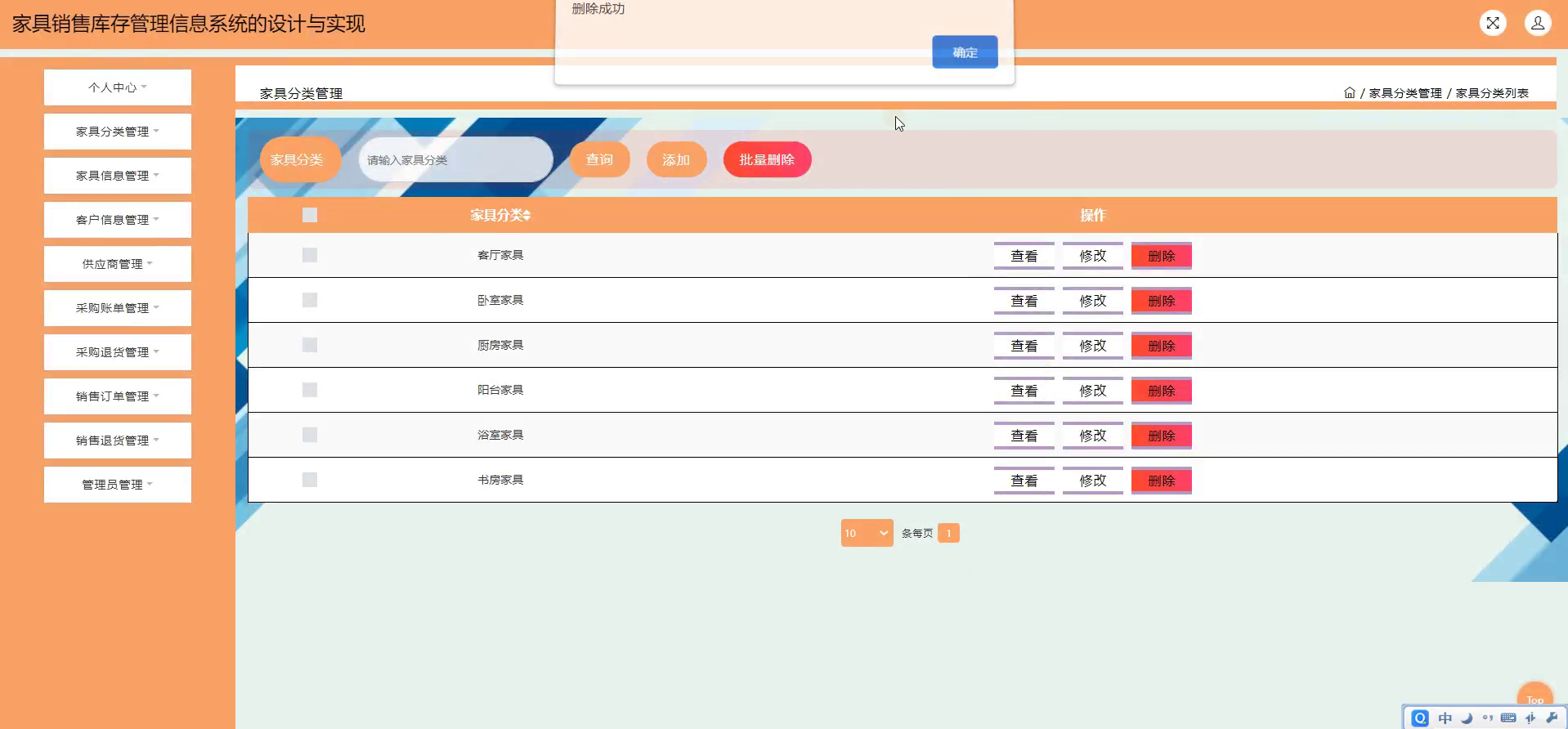Click 修改 for the 客厅家具 row
The width and height of the screenshot is (1568, 729).
coord(1093,256)
